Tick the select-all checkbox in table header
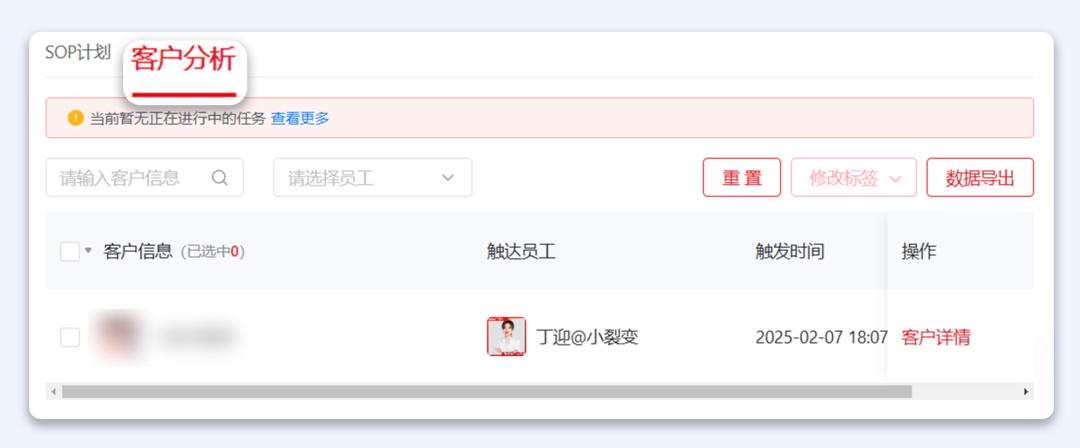The image size is (1080, 448). pos(70,251)
